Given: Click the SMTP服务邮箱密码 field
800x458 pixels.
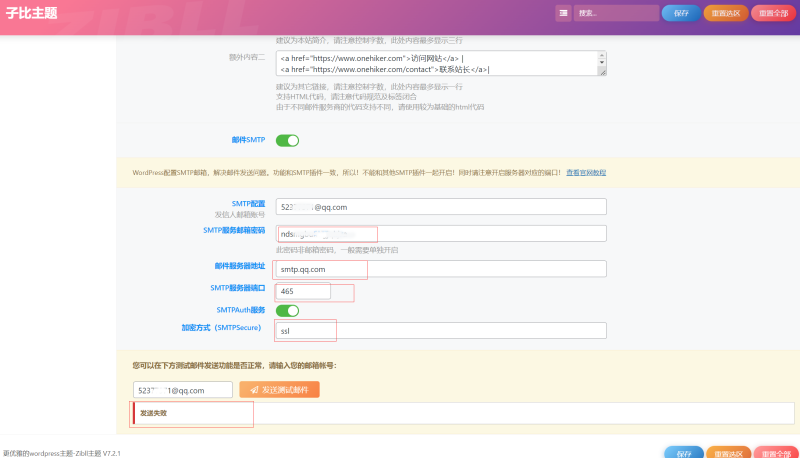Looking at the screenshot, I should (441, 234).
